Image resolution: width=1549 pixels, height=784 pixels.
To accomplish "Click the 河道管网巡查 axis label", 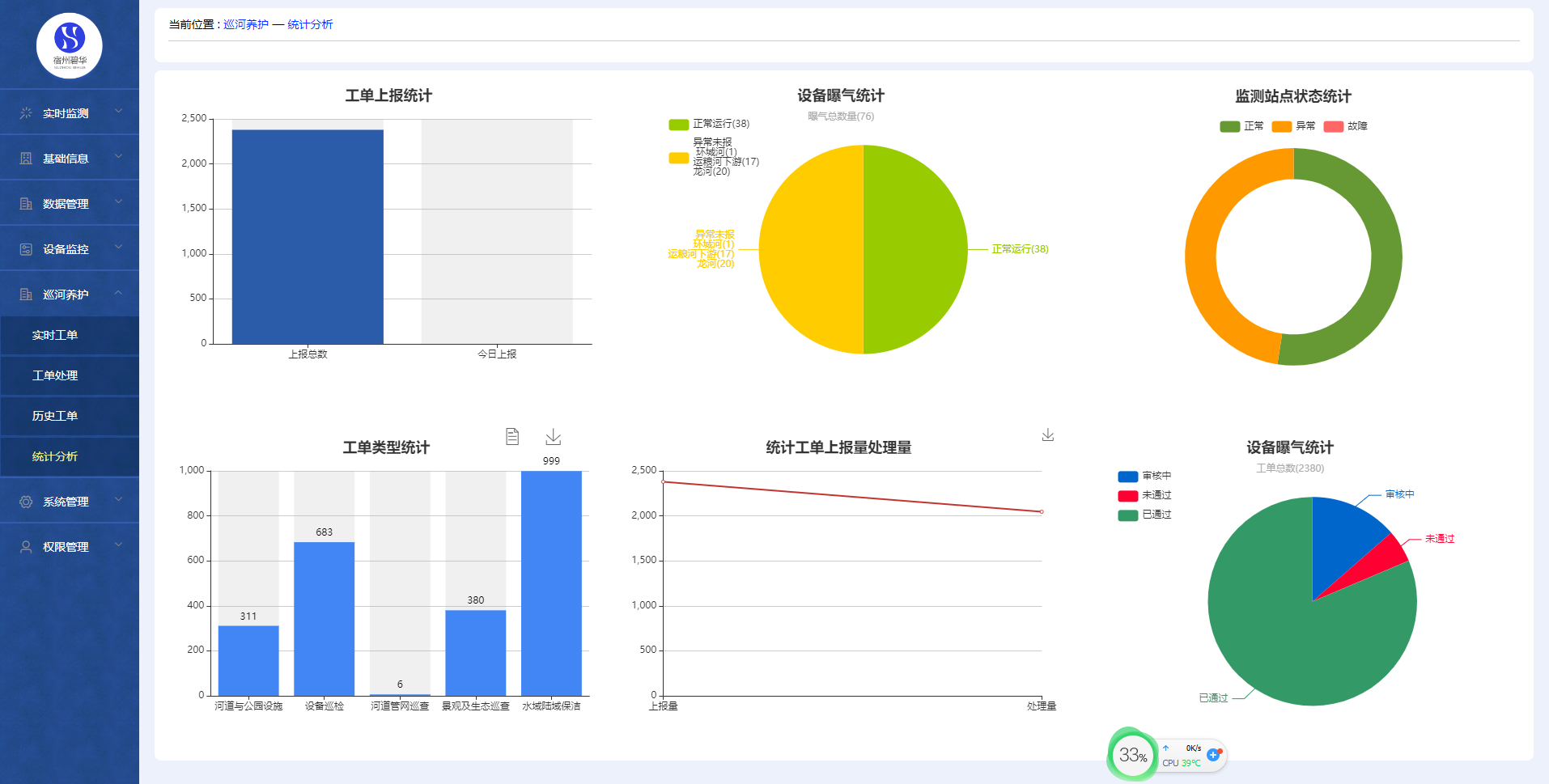I will point(400,706).
